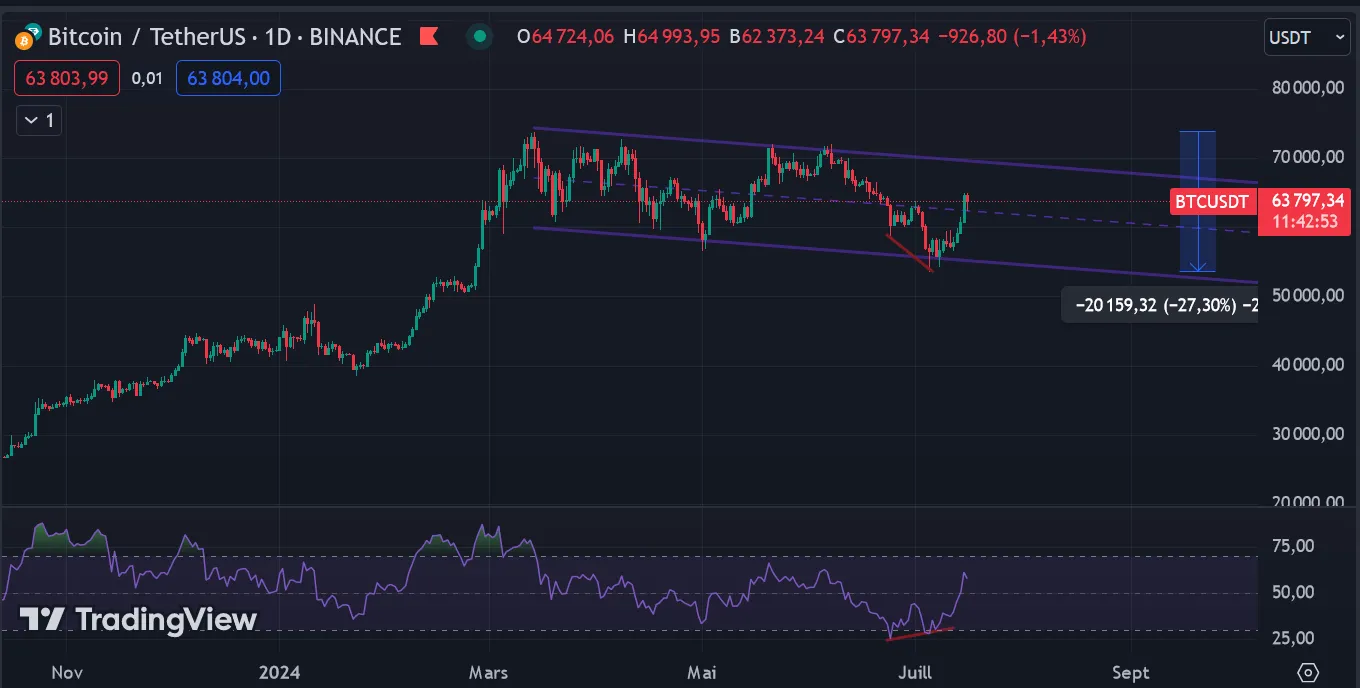The width and height of the screenshot is (1360, 688).
Task: Click the red sell price 63 803,99
Action: 67,78
